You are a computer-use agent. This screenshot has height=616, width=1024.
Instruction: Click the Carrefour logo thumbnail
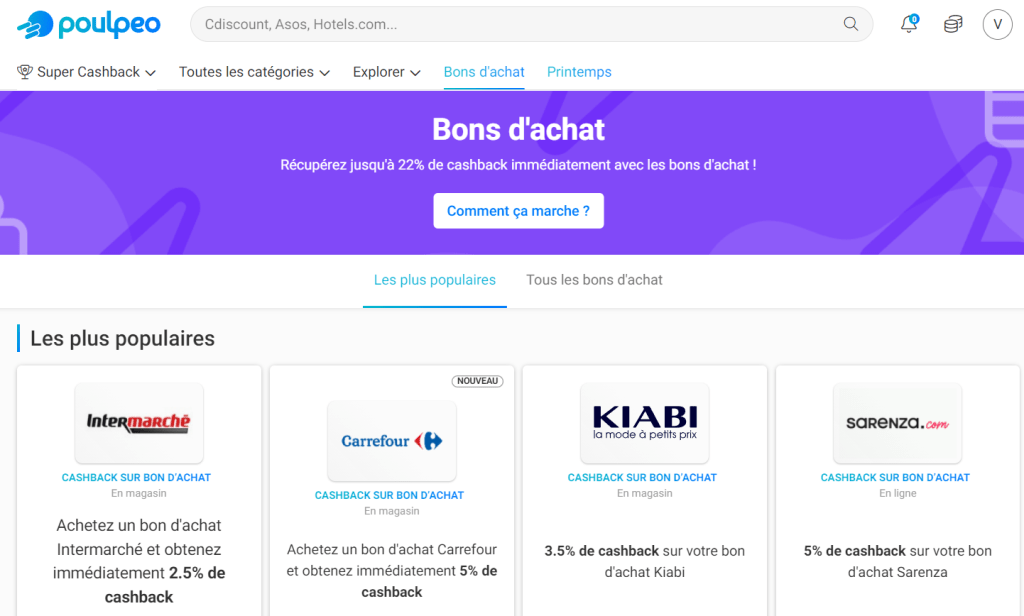391,440
